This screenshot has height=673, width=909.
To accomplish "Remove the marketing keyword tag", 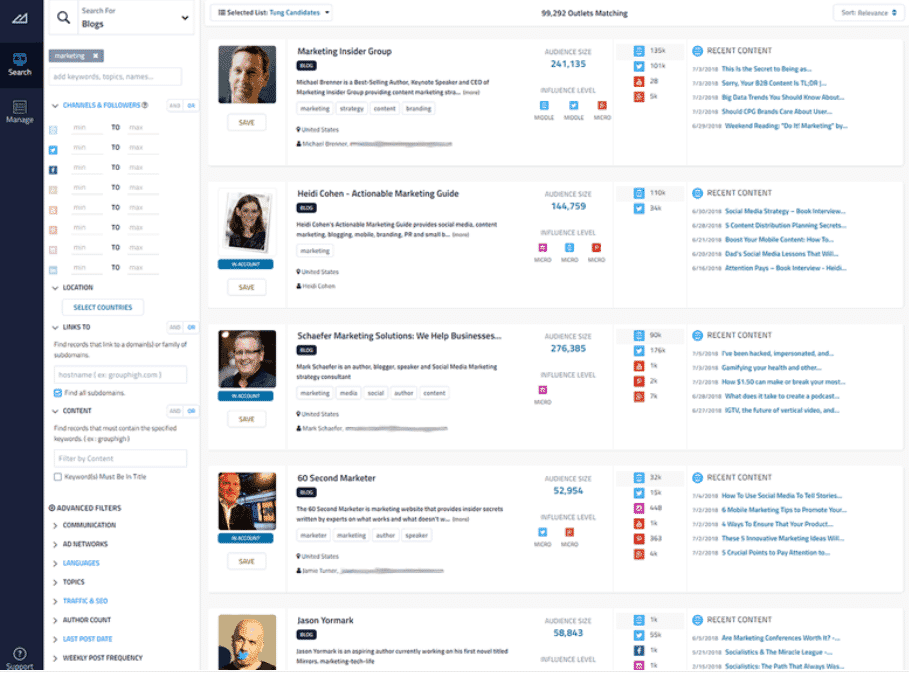I will [x=96, y=56].
